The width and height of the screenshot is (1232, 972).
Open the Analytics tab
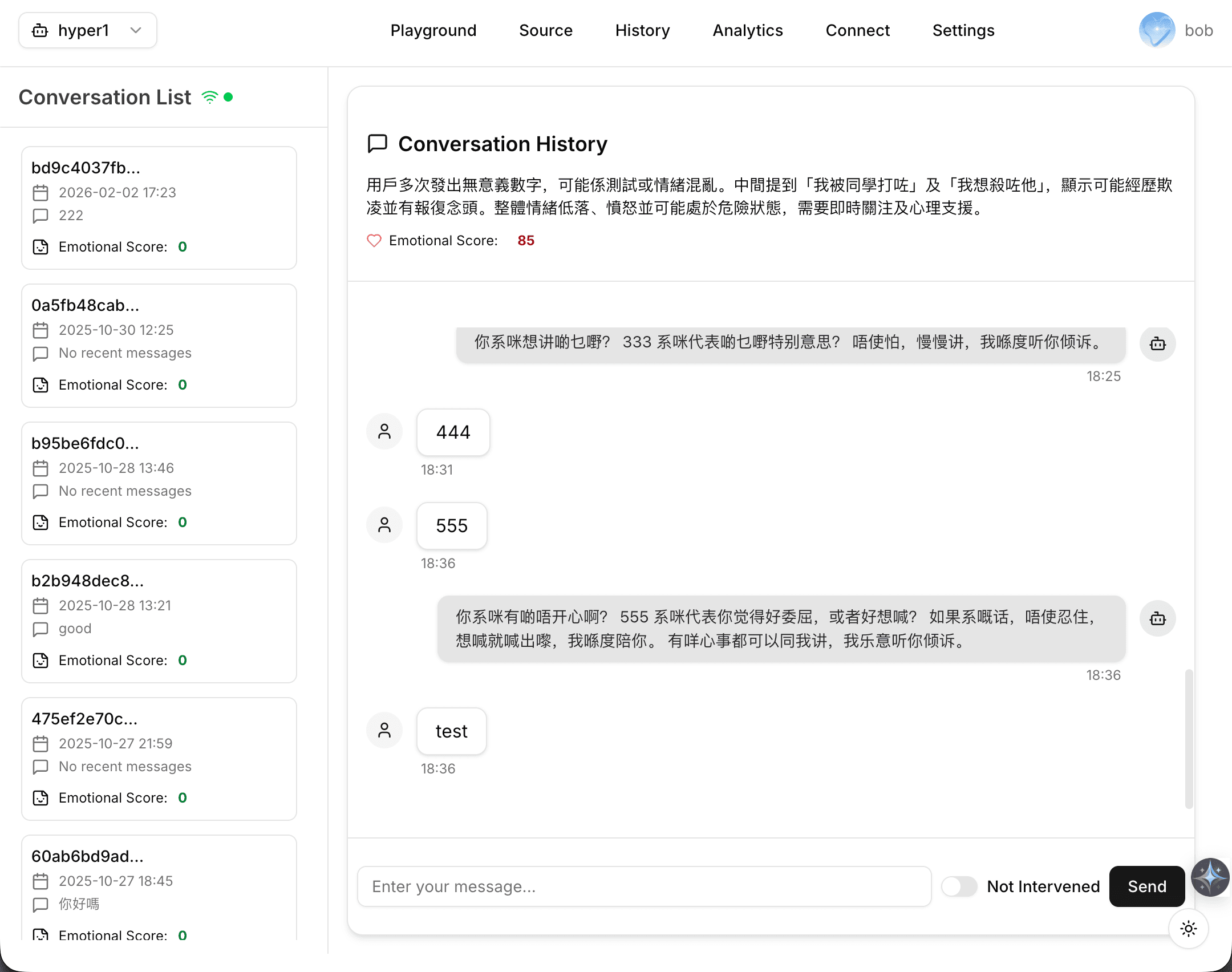(x=748, y=30)
